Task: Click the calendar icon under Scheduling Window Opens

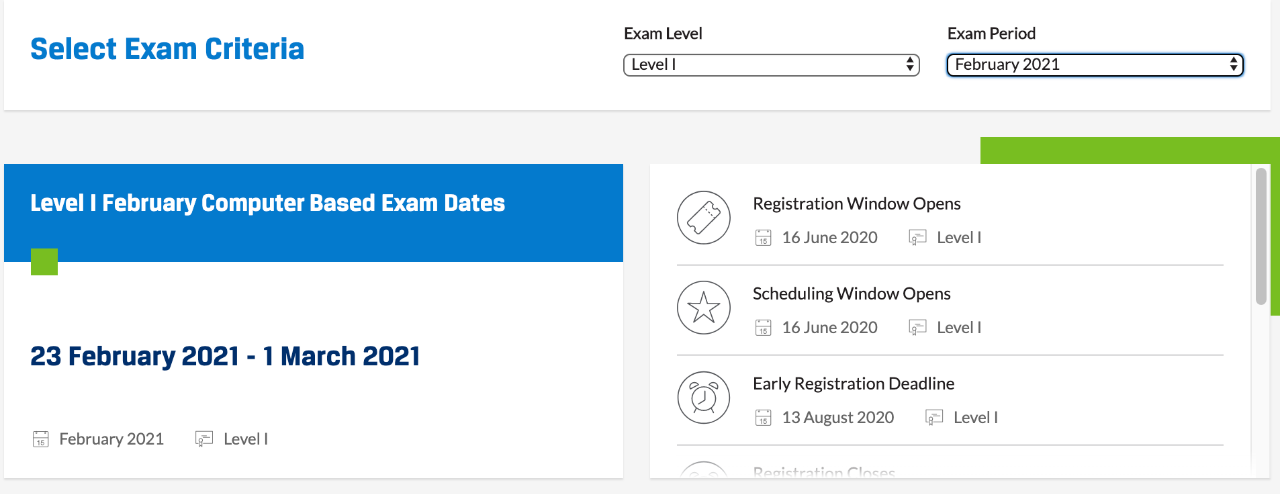Action: [x=763, y=328]
